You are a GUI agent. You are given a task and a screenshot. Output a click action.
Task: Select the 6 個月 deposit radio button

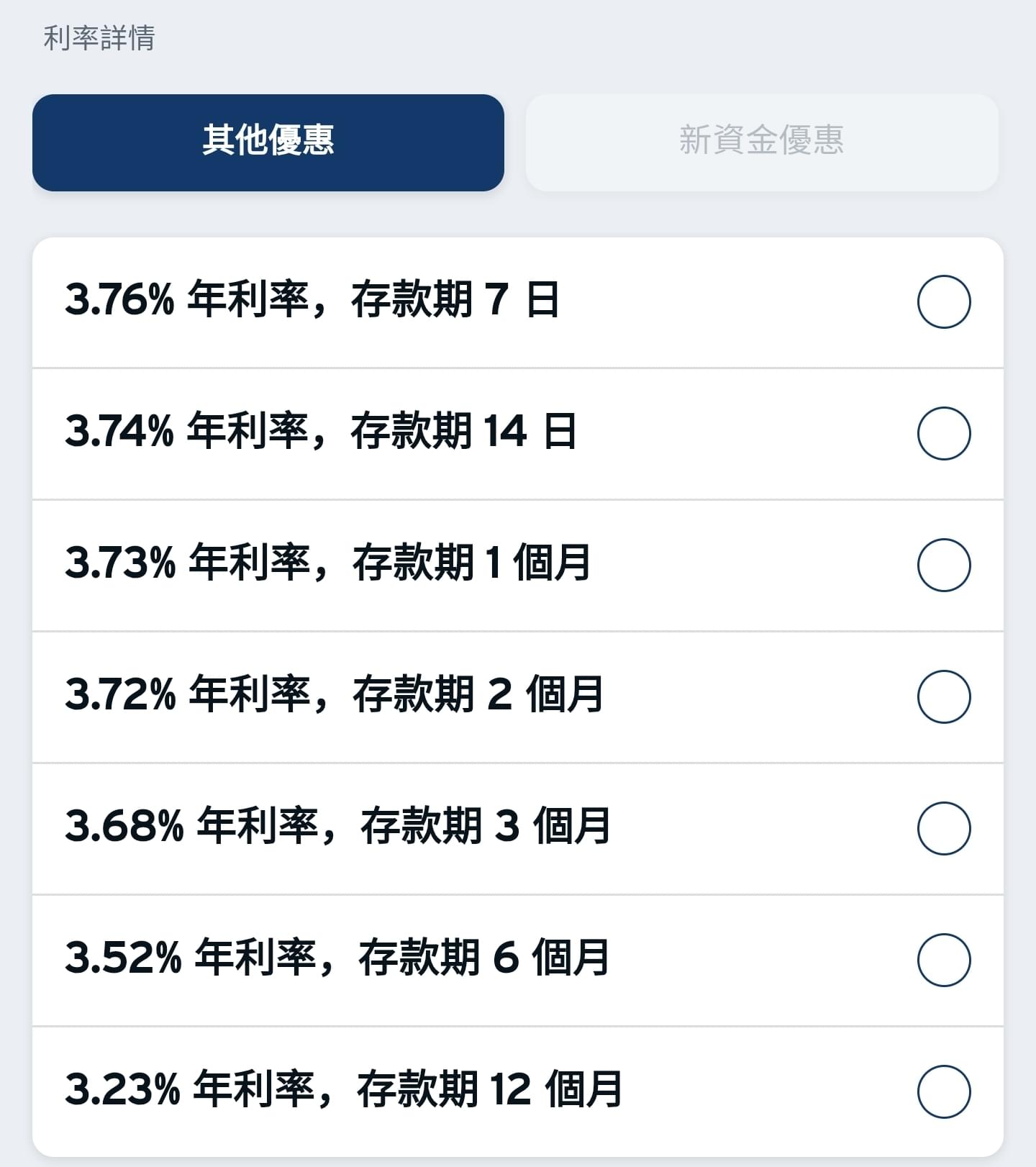coord(944,960)
